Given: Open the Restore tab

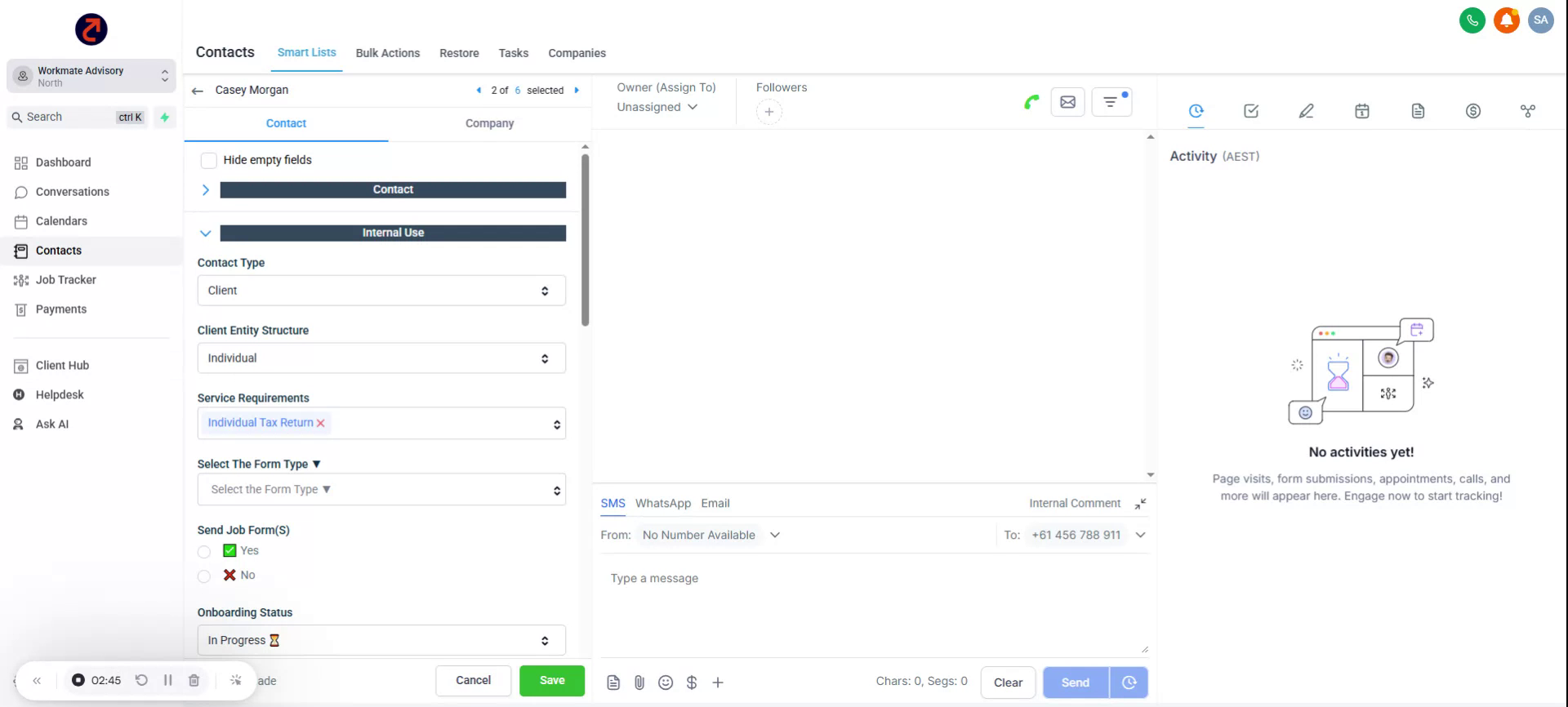Looking at the screenshot, I should coord(459,53).
